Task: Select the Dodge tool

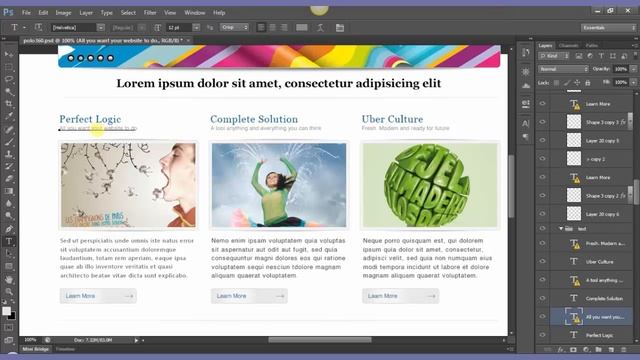Action: [x=9, y=216]
